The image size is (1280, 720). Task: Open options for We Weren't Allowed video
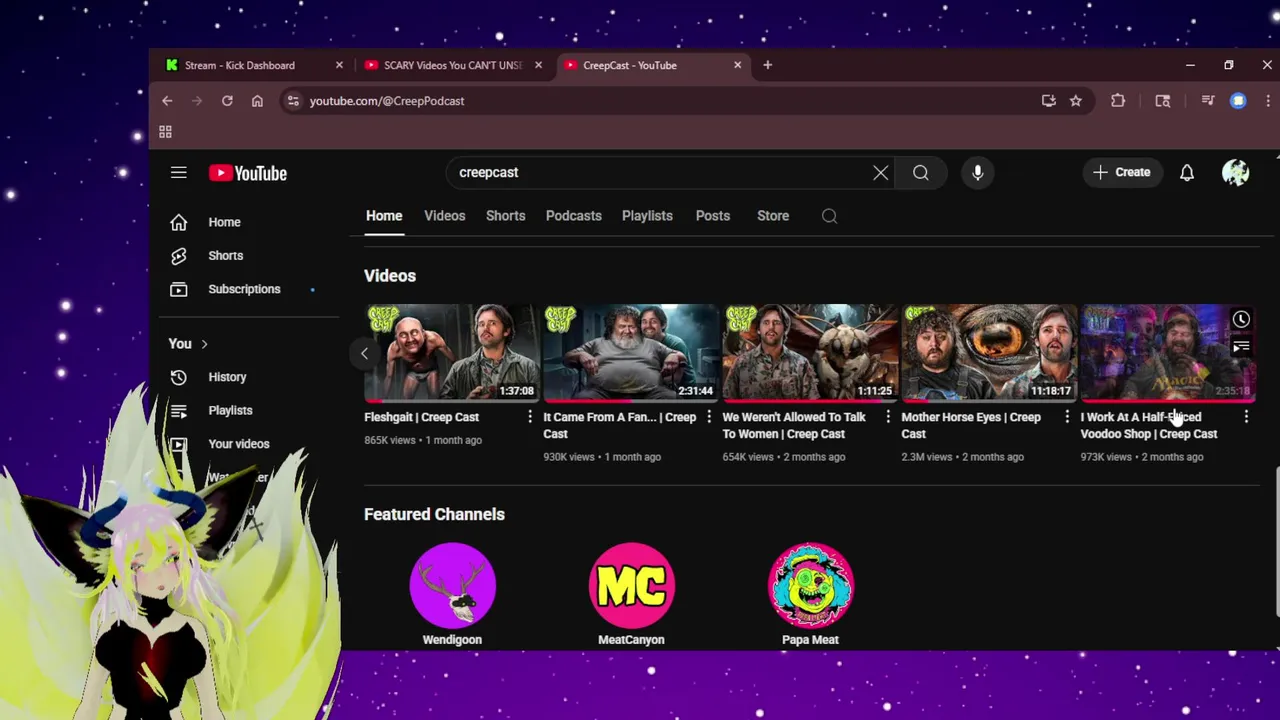point(888,417)
